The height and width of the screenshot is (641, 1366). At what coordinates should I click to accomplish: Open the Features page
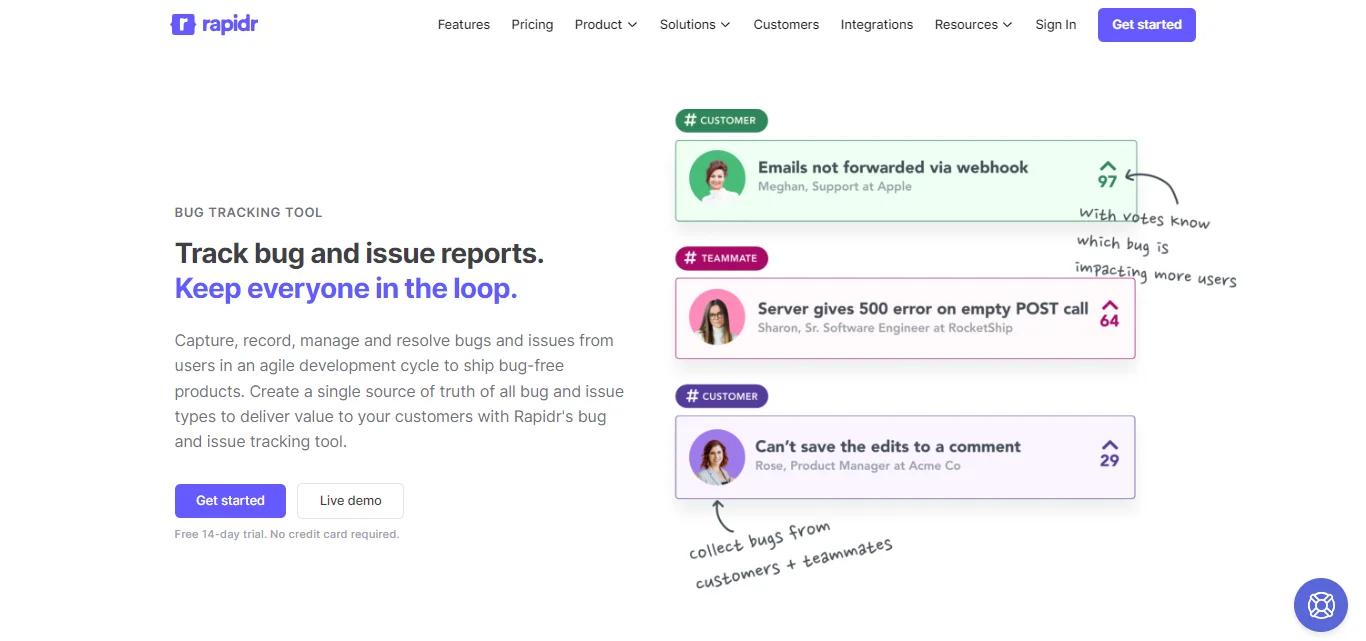(x=464, y=24)
